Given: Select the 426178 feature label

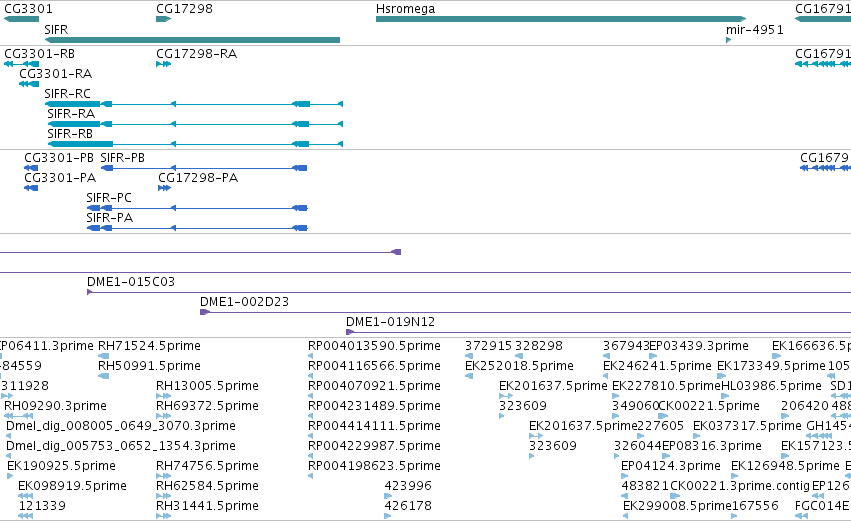Looking at the screenshot, I should click(x=408, y=506).
